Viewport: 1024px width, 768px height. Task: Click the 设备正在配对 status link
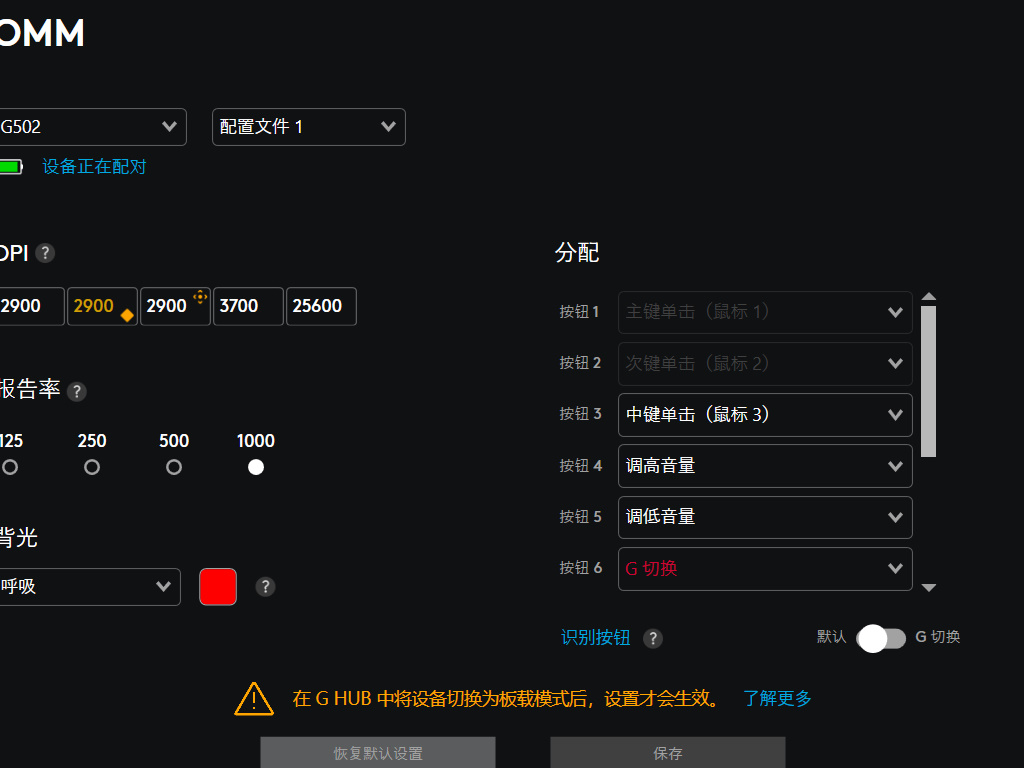click(x=94, y=167)
